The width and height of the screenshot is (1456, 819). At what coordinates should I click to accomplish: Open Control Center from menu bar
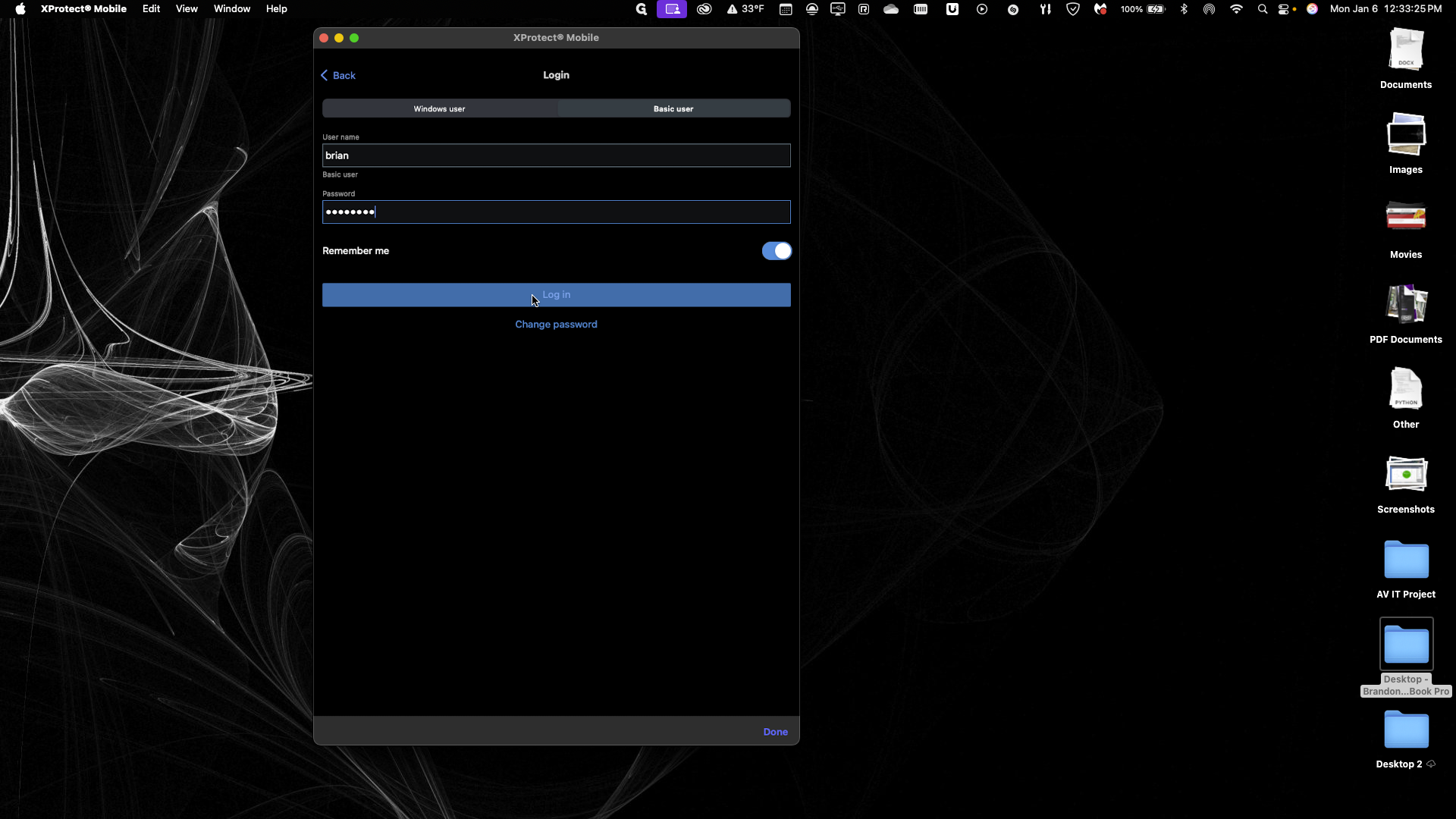(1284, 9)
